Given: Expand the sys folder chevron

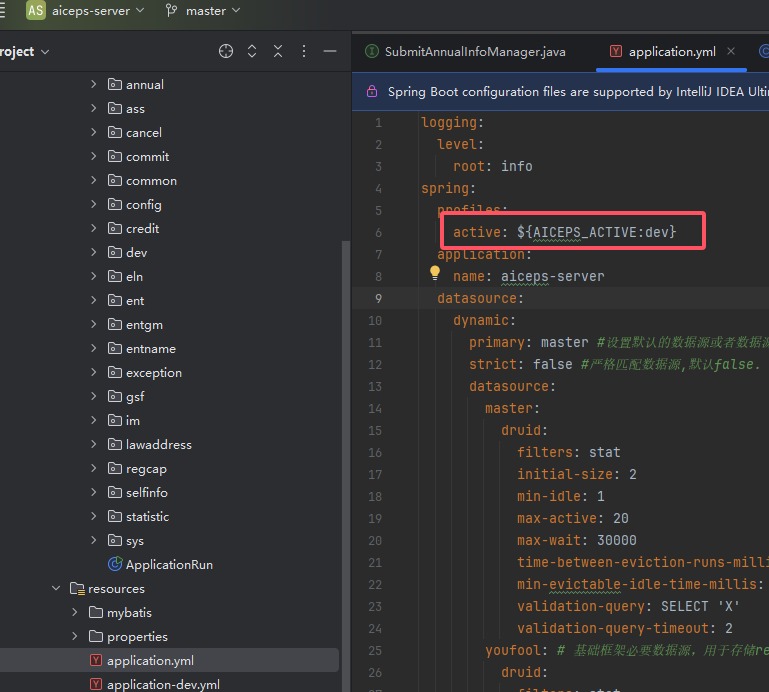Looking at the screenshot, I should point(94,540).
